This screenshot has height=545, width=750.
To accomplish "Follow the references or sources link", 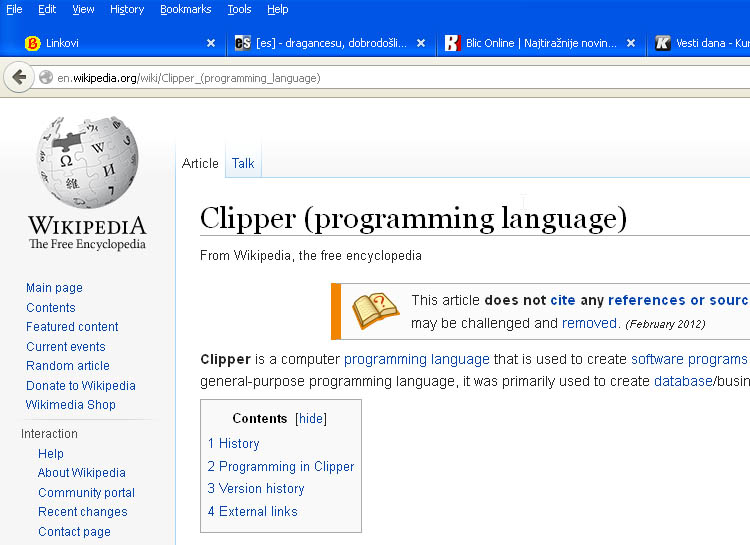I will (678, 300).
